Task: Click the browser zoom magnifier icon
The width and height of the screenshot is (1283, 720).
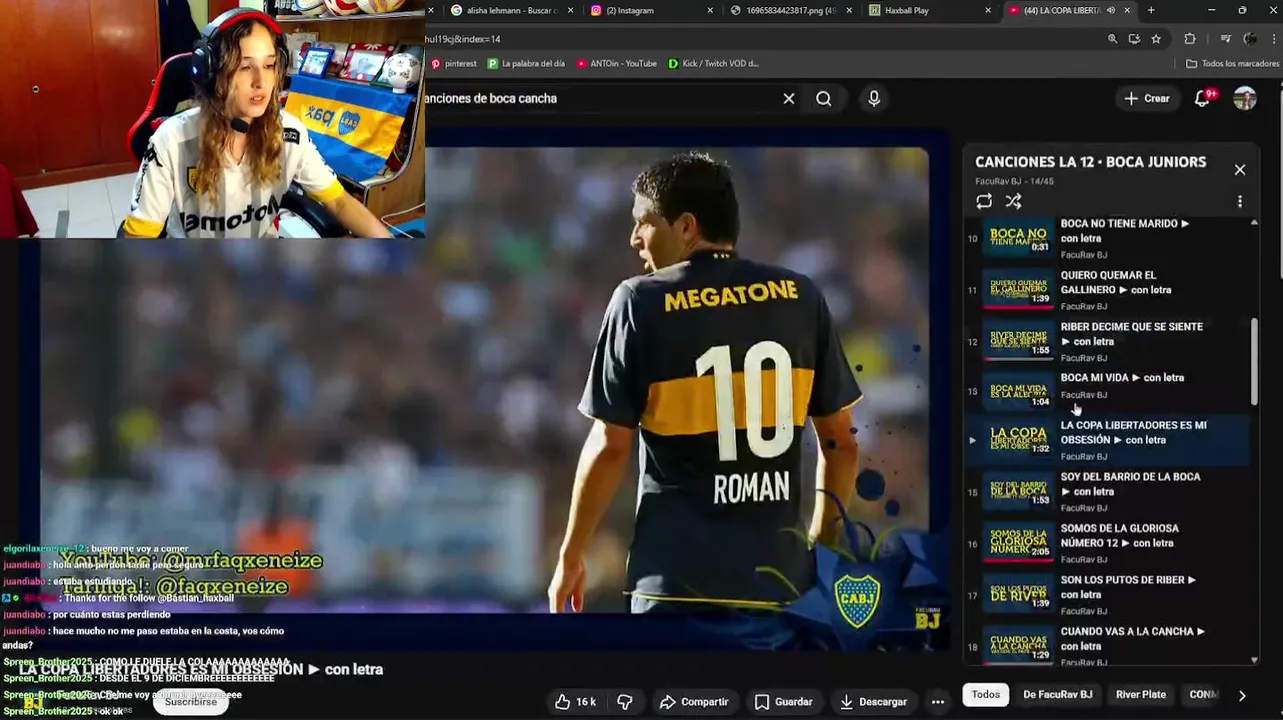Action: (1112, 39)
